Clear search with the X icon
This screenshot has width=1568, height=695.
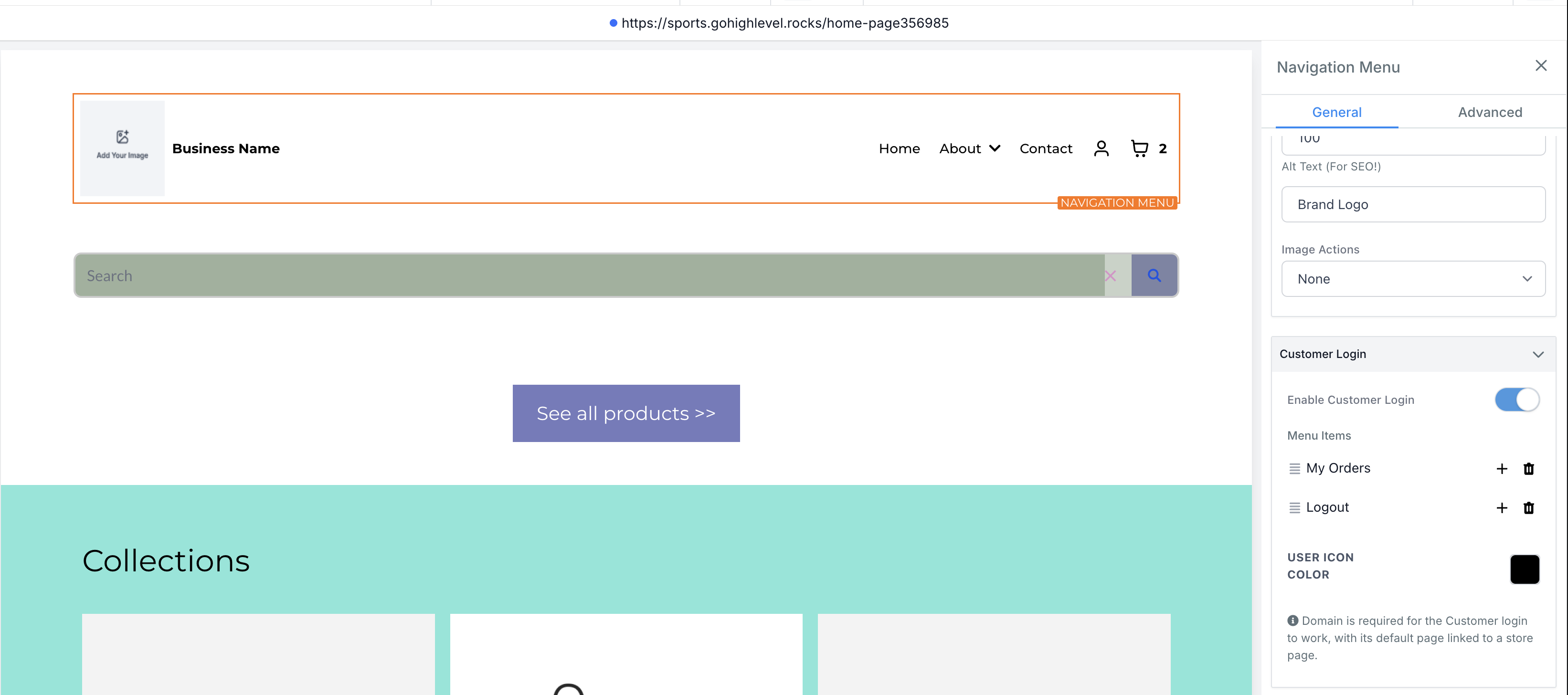1110,276
